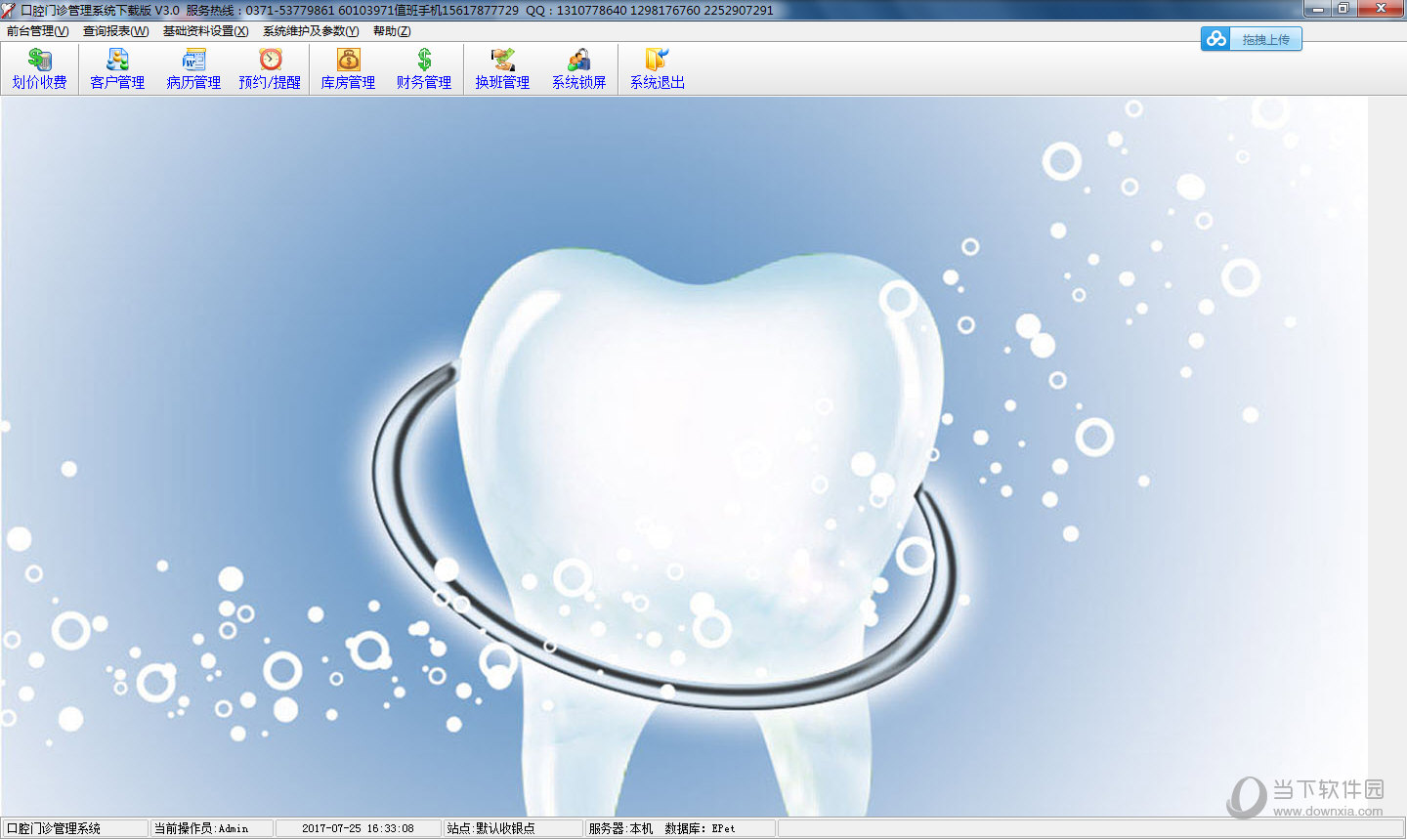Screen dimensions: 1407x840
Task: Click the date and time status panel
Action: [358, 828]
